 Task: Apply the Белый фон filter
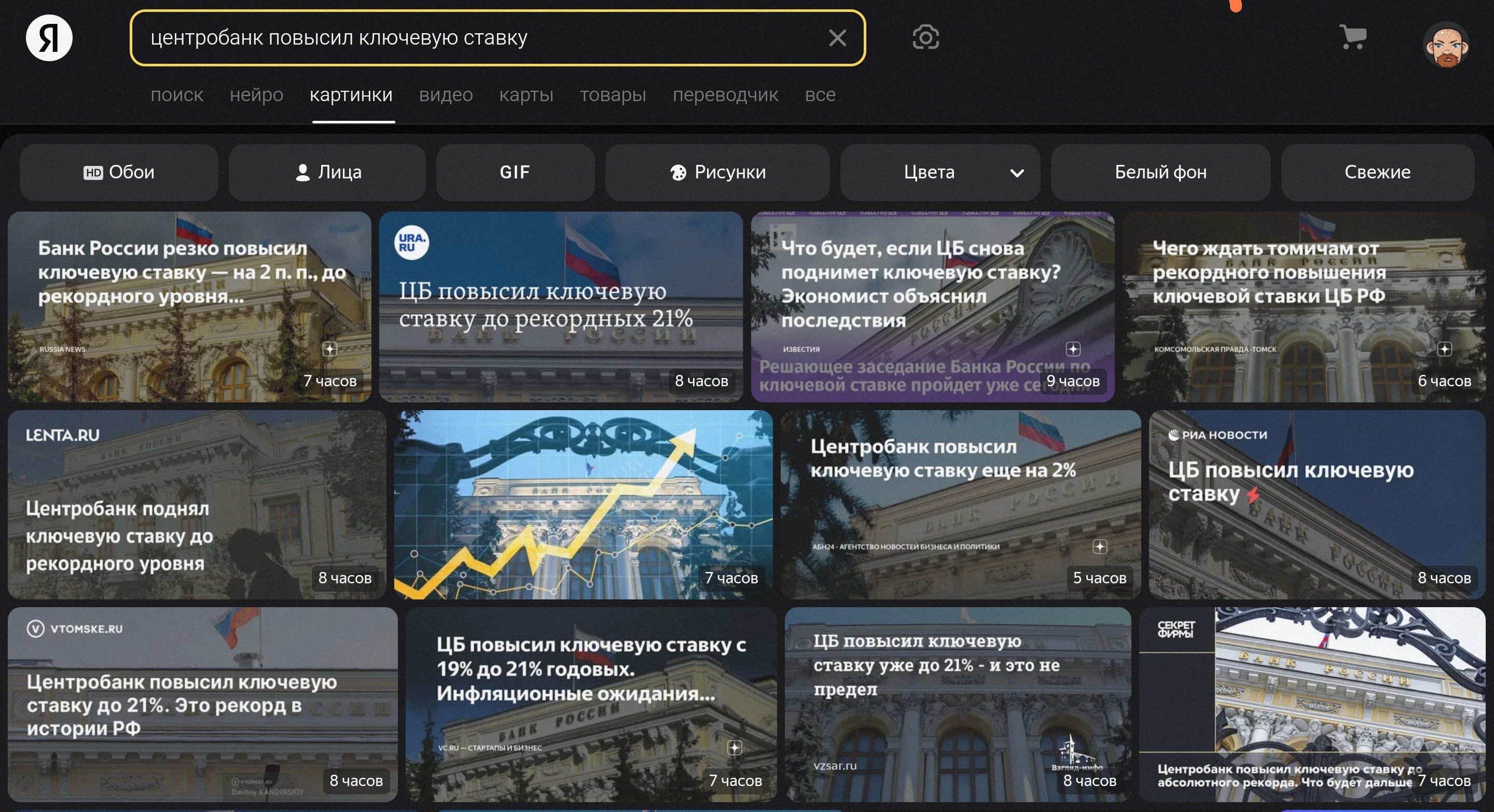pos(1160,172)
